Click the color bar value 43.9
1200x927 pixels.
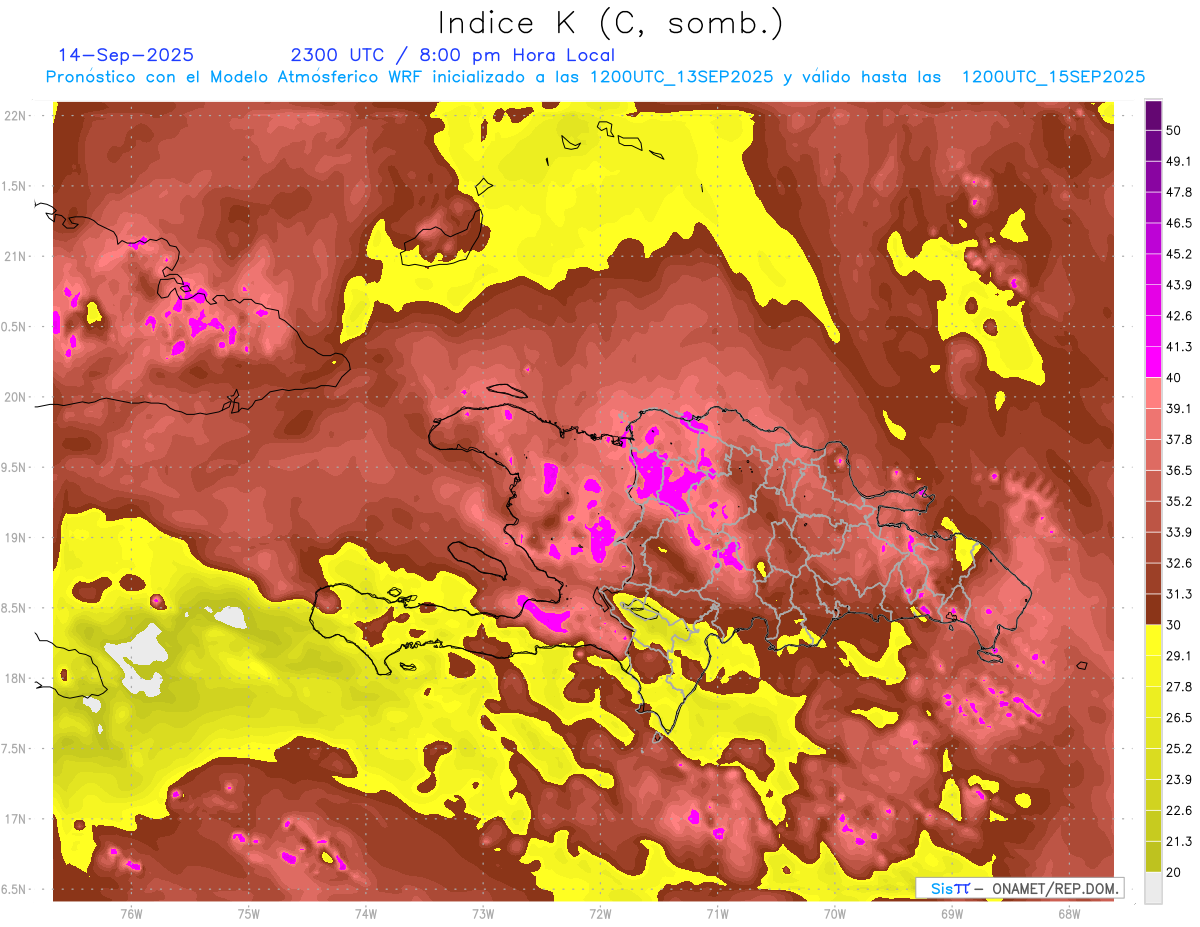coord(1178,285)
